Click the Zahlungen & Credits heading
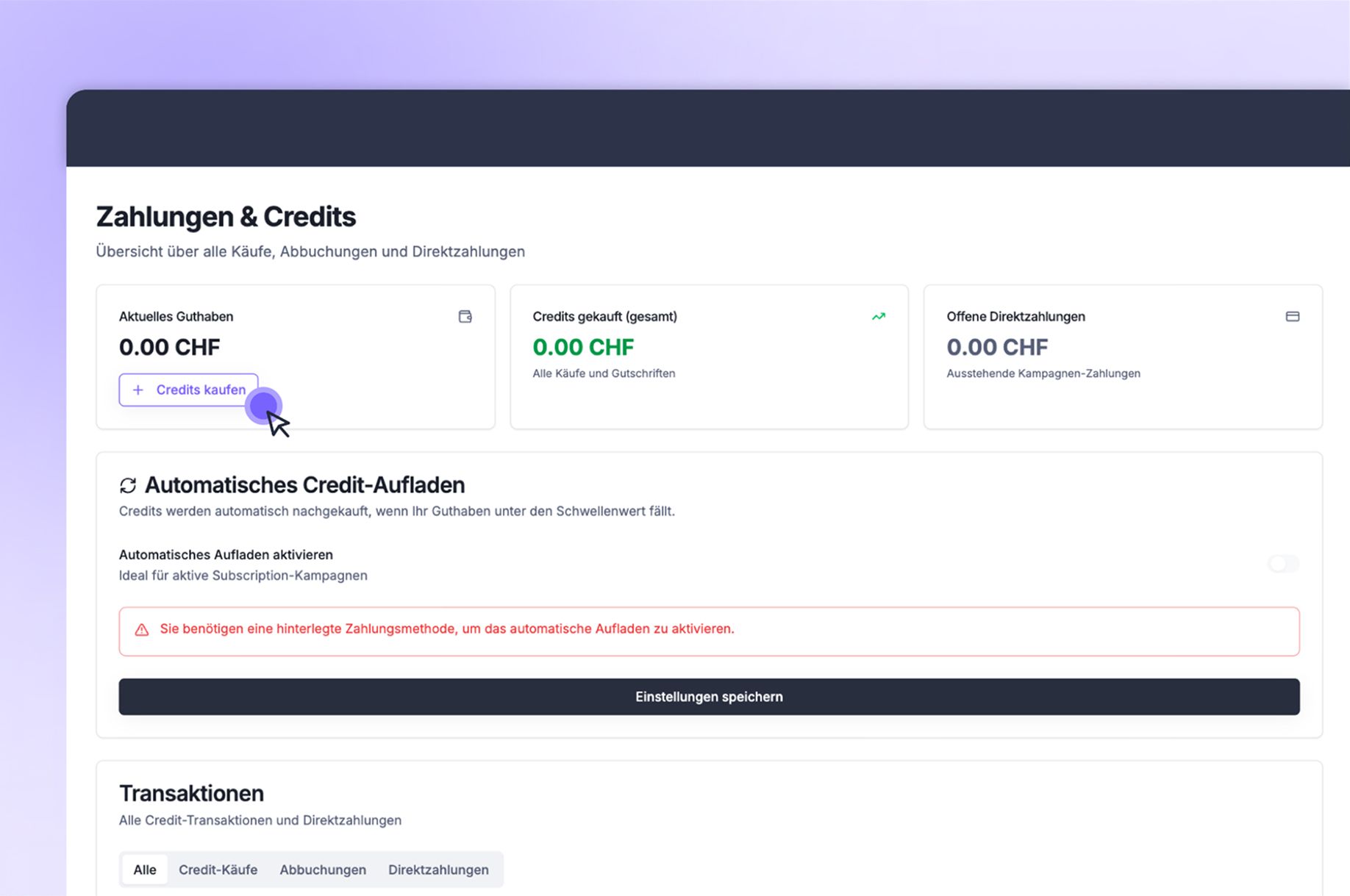Screen dimensions: 1350x896 226,216
